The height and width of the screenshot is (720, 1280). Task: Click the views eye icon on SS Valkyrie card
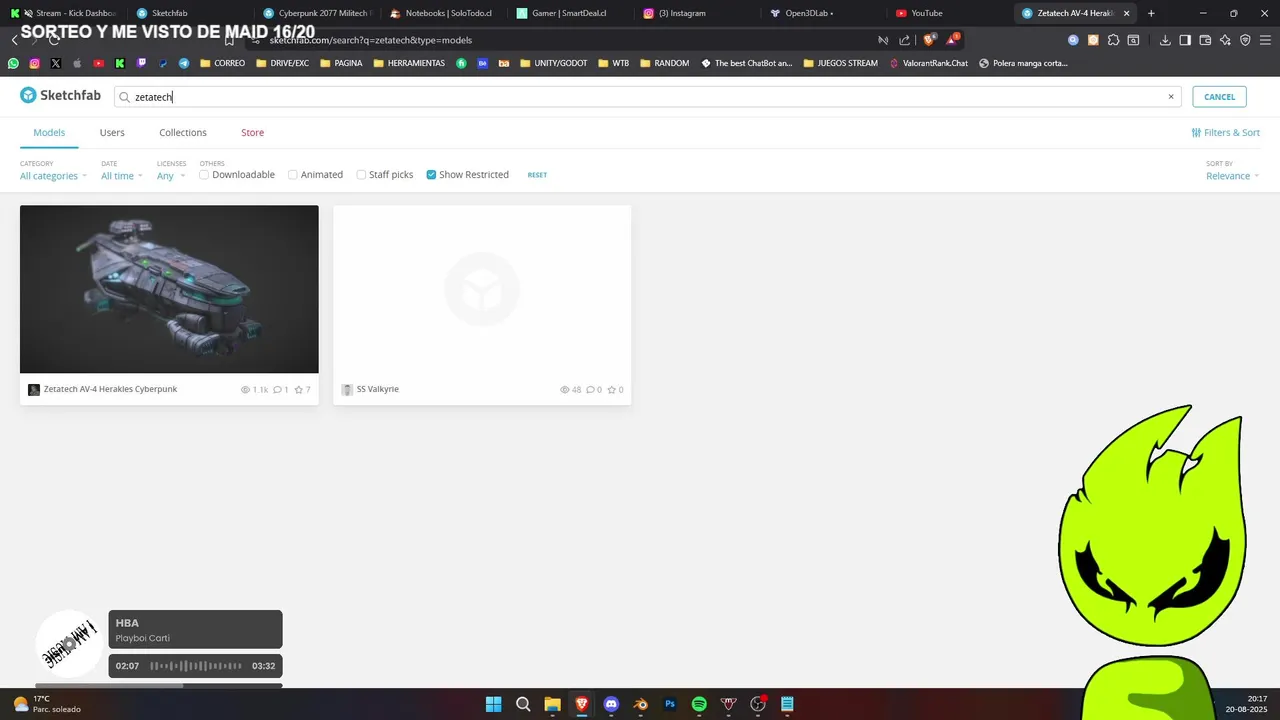point(565,390)
